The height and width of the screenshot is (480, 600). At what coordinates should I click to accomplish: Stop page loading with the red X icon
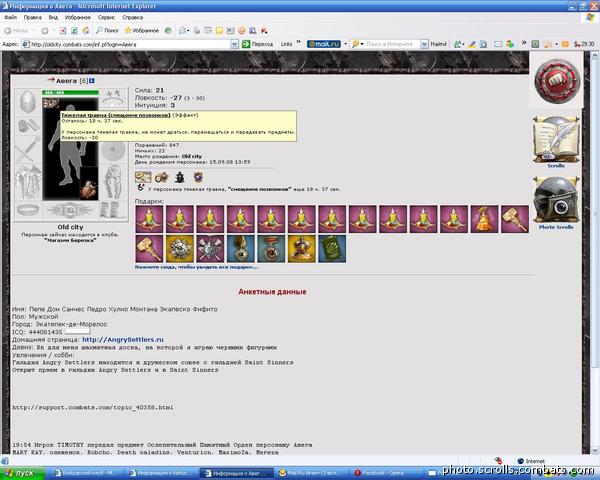click(63, 31)
